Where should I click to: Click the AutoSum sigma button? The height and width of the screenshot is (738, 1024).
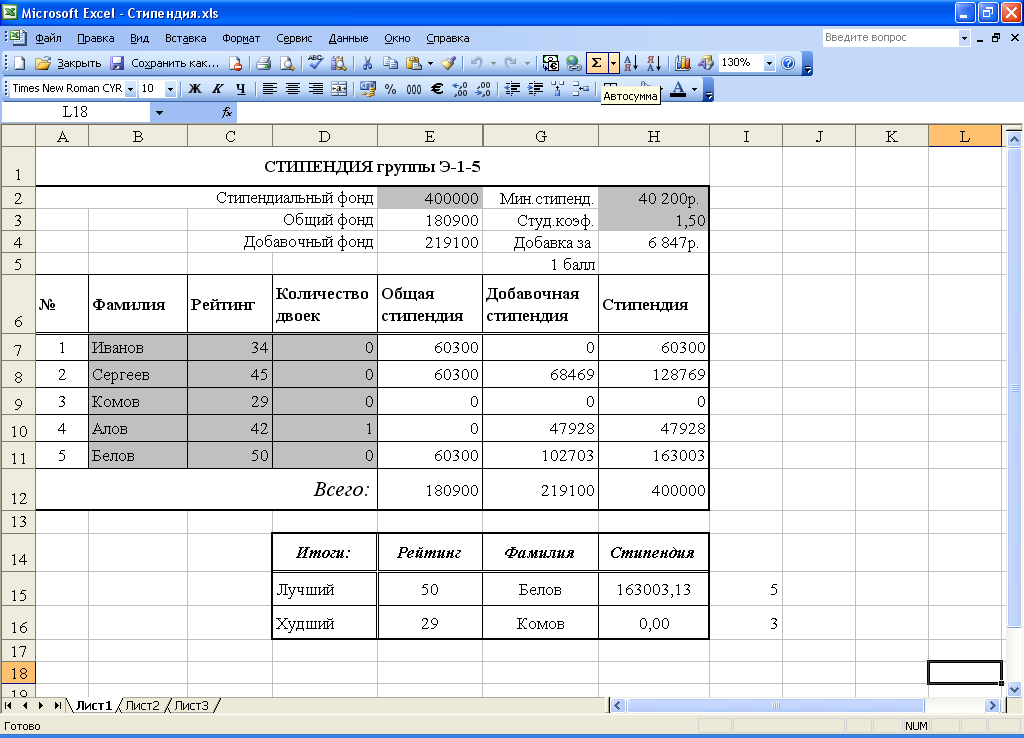click(596, 63)
